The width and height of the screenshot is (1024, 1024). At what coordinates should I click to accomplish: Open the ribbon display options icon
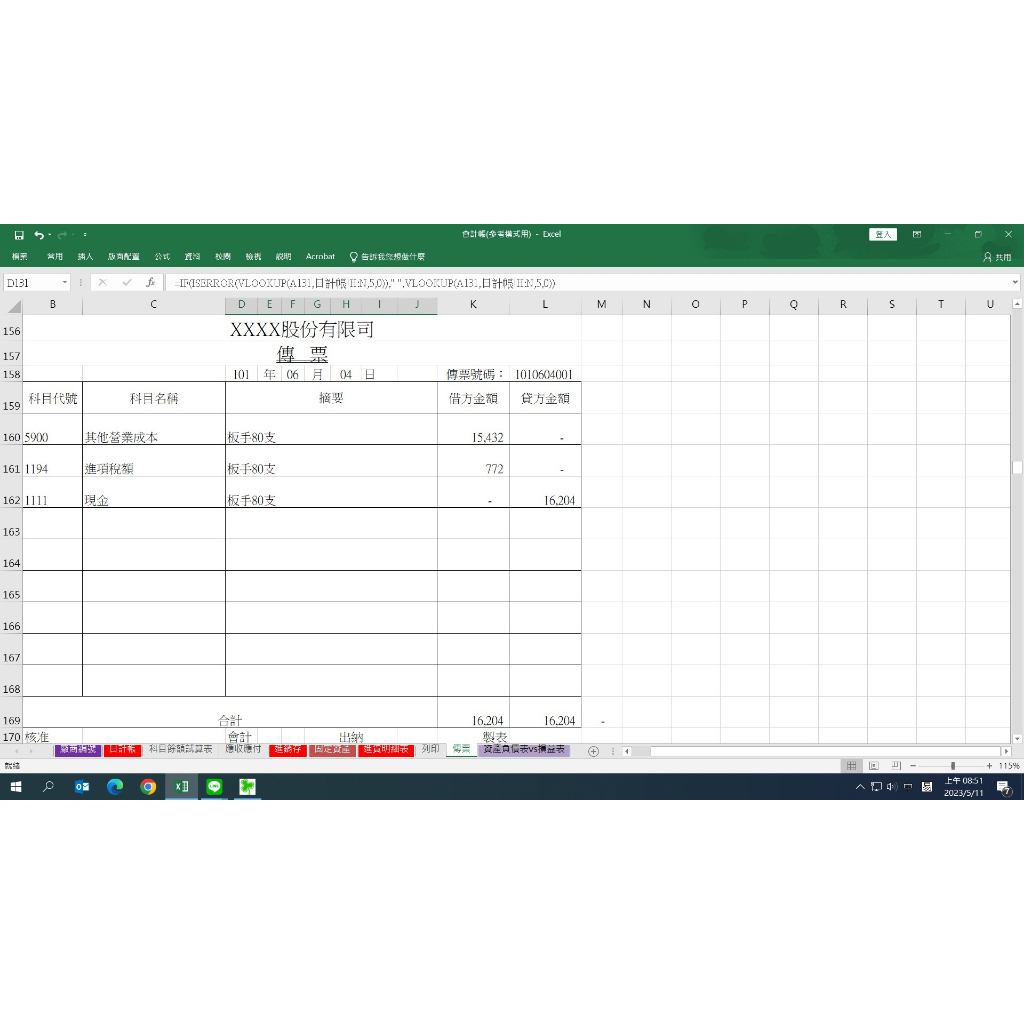(917, 235)
